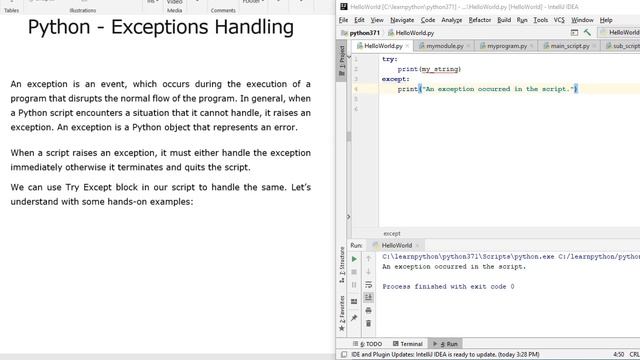Close the main_script.py editor tab
Image resolution: width=640 pixels, height=360 pixels.
pyautogui.click(x=594, y=46)
